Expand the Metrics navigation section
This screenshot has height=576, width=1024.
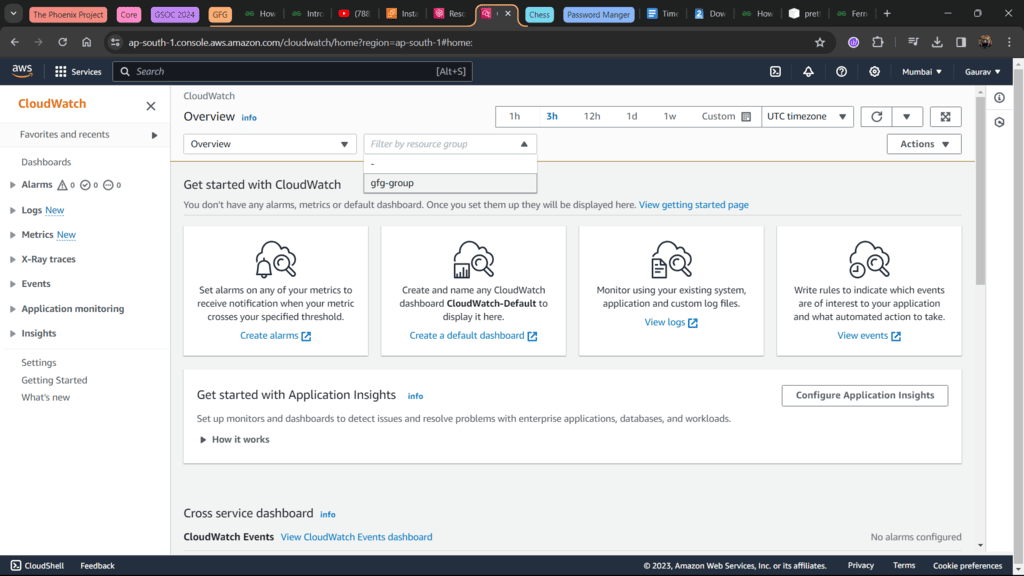click(x=12, y=234)
